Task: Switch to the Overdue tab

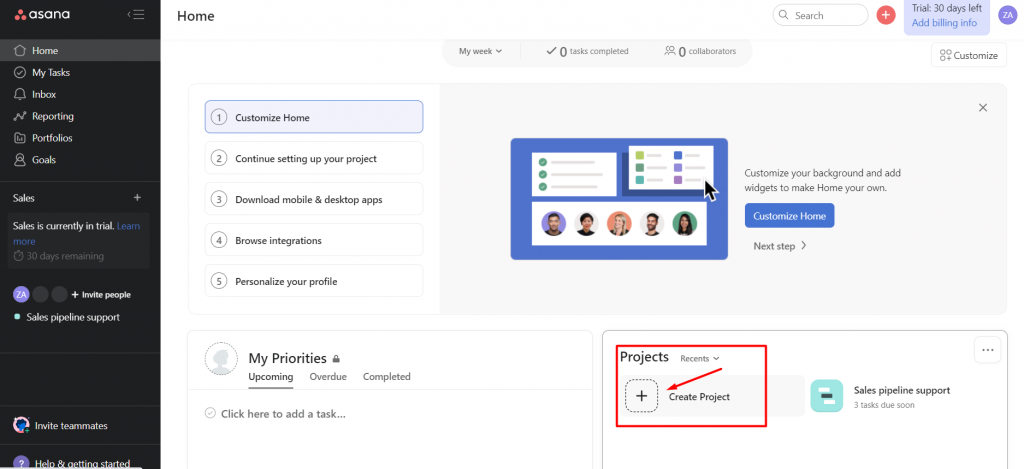Action: pos(328,377)
